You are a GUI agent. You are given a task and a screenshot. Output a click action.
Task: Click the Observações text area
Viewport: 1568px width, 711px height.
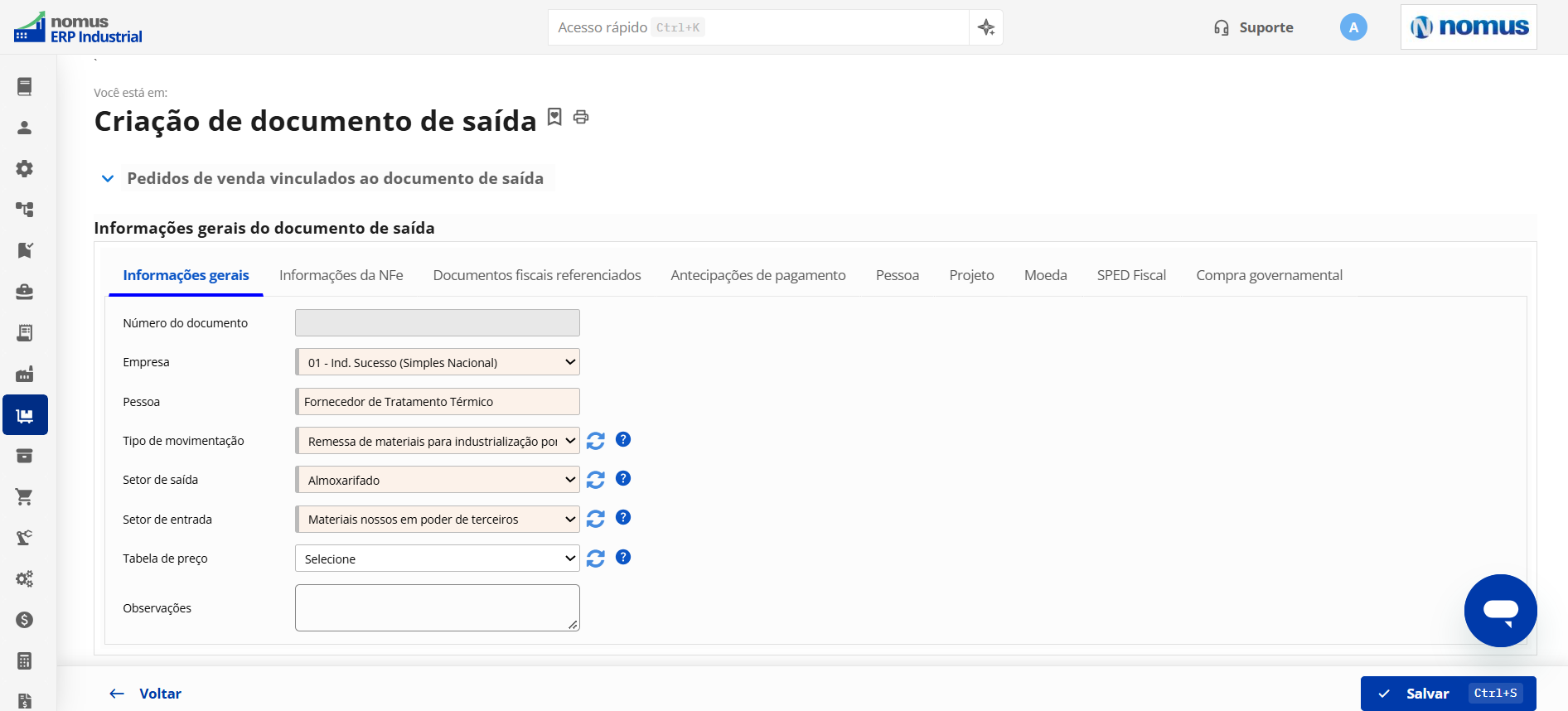(438, 607)
